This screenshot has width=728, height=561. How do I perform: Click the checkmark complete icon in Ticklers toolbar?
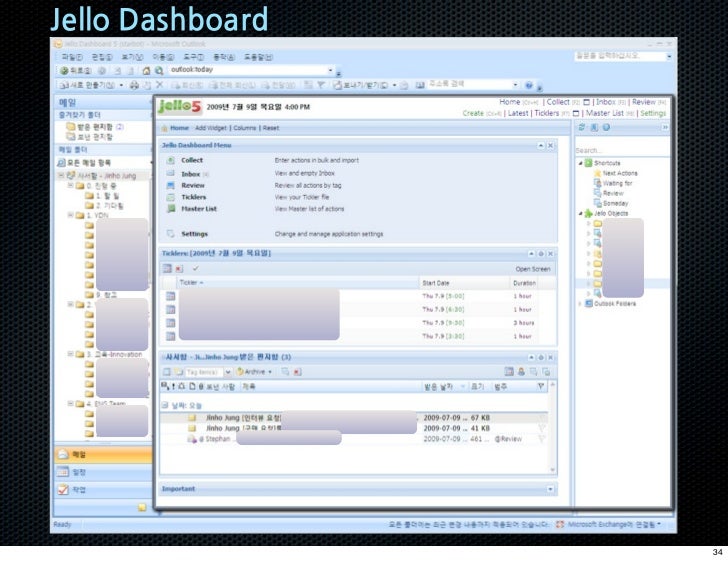click(x=195, y=268)
